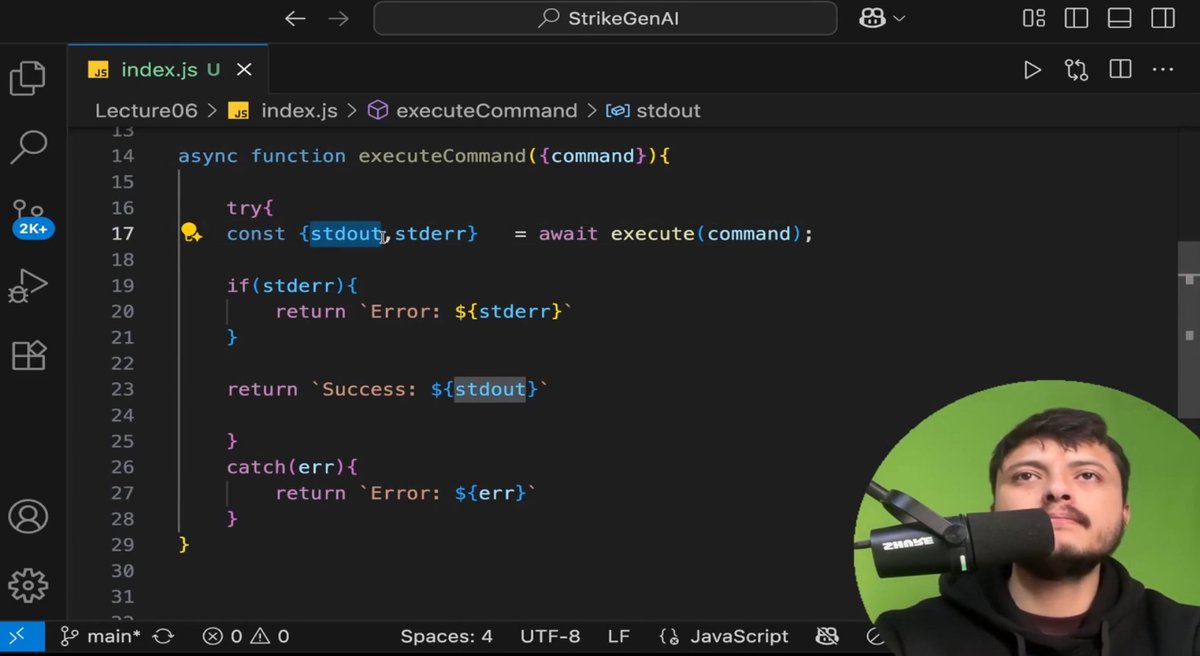The width and height of the screenshot is (1200, 656).
Task: Run the index.js file
Action: pyautogui.click(x=1032, y=69)
